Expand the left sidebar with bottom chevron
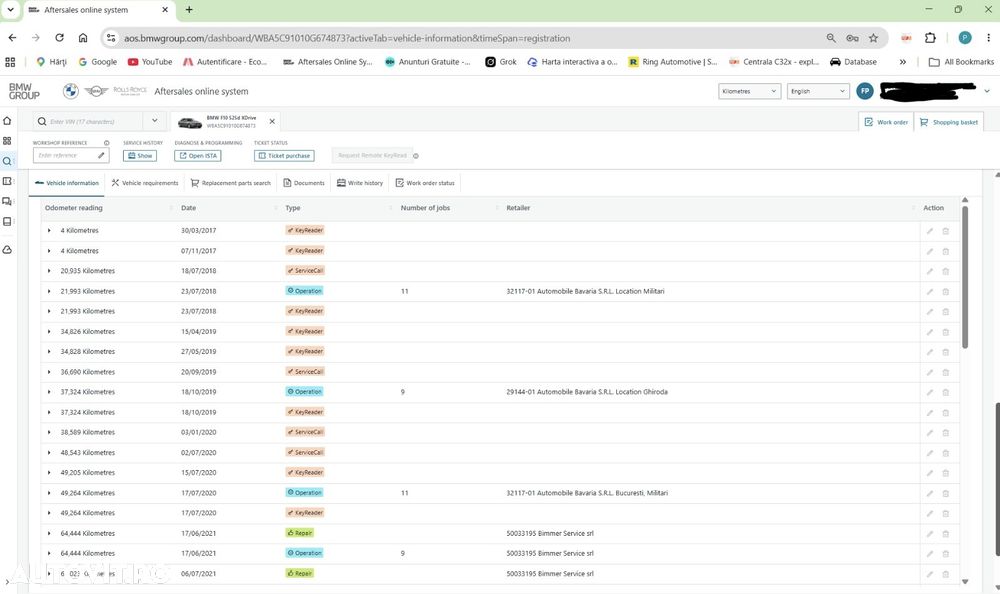Screen dimensions: 1000x594 (7, 582)
